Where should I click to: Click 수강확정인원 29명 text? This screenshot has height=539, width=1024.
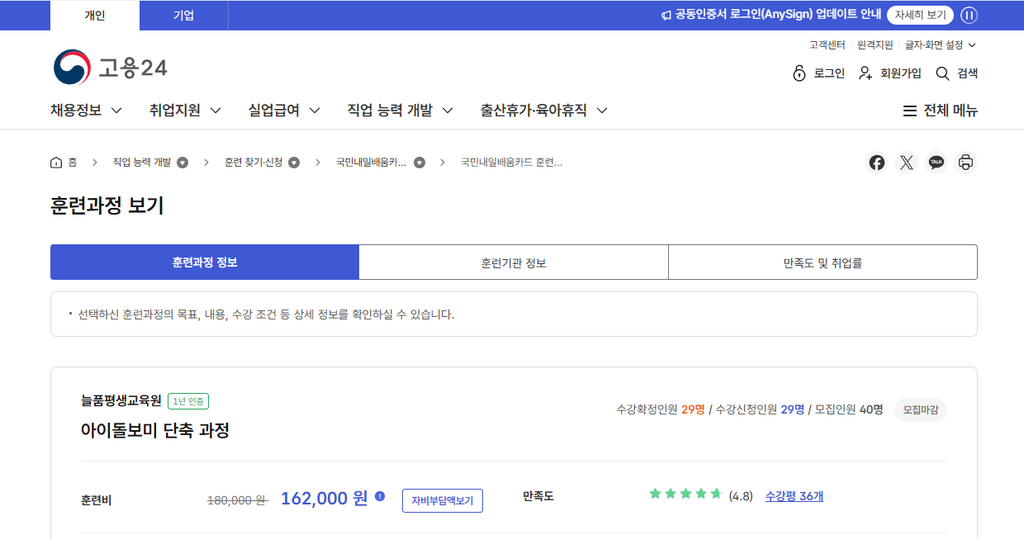pos(660,410)
